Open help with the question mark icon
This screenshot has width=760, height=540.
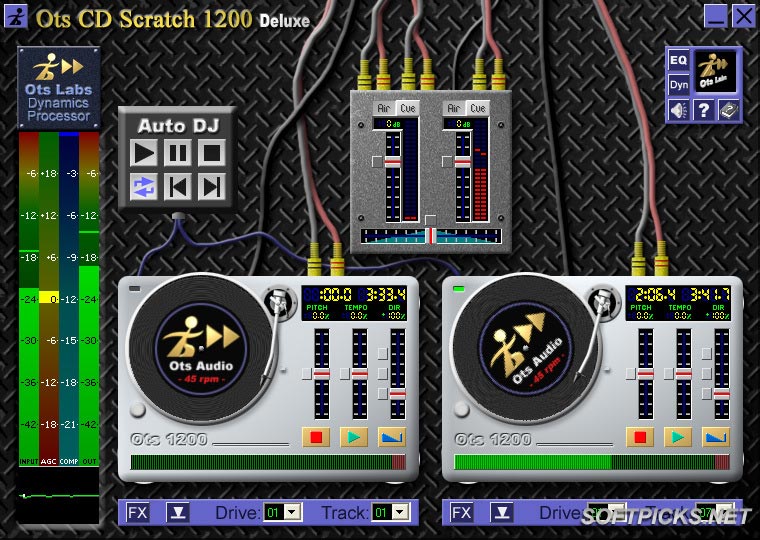tap(704, 110)
